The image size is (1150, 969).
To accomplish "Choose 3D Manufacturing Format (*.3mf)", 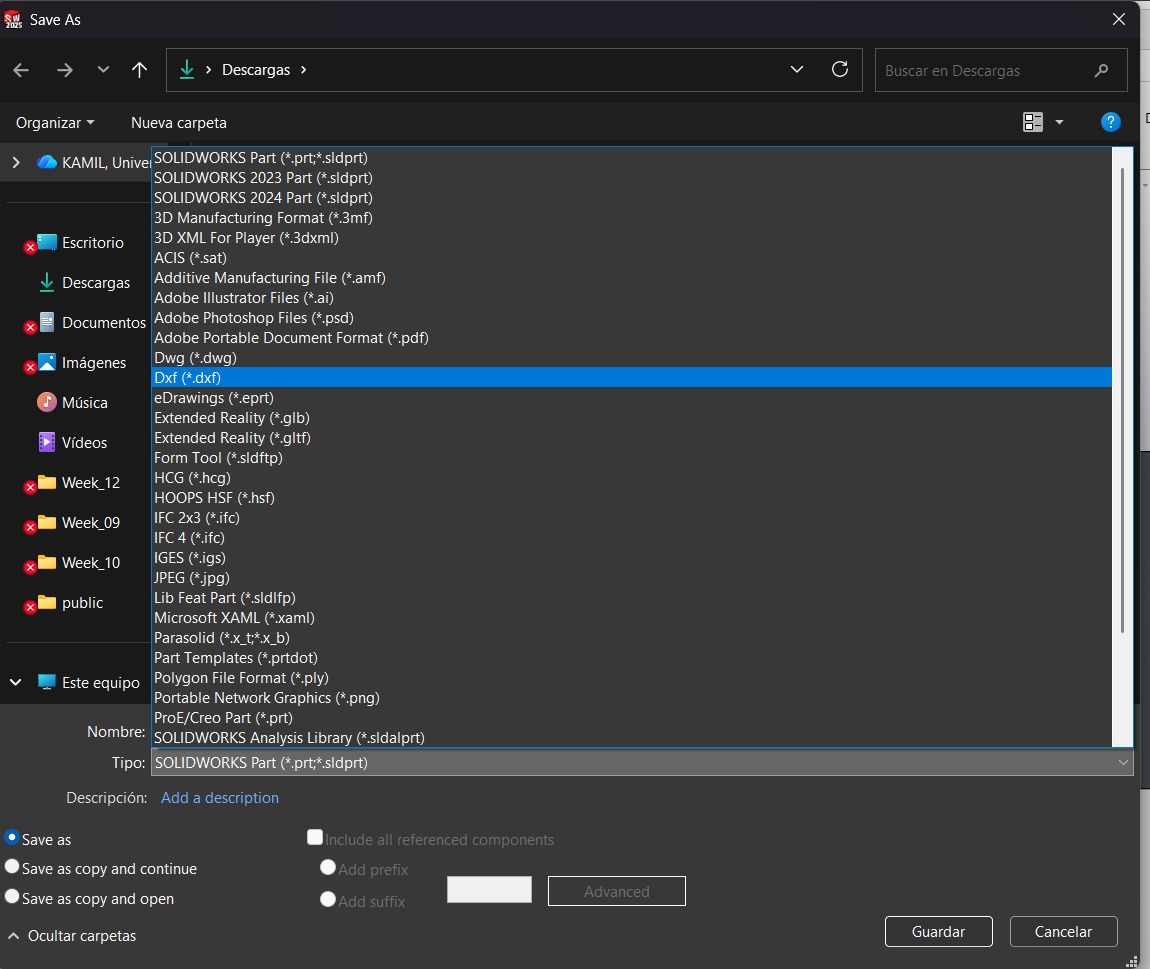I will (x=631, y=218).
